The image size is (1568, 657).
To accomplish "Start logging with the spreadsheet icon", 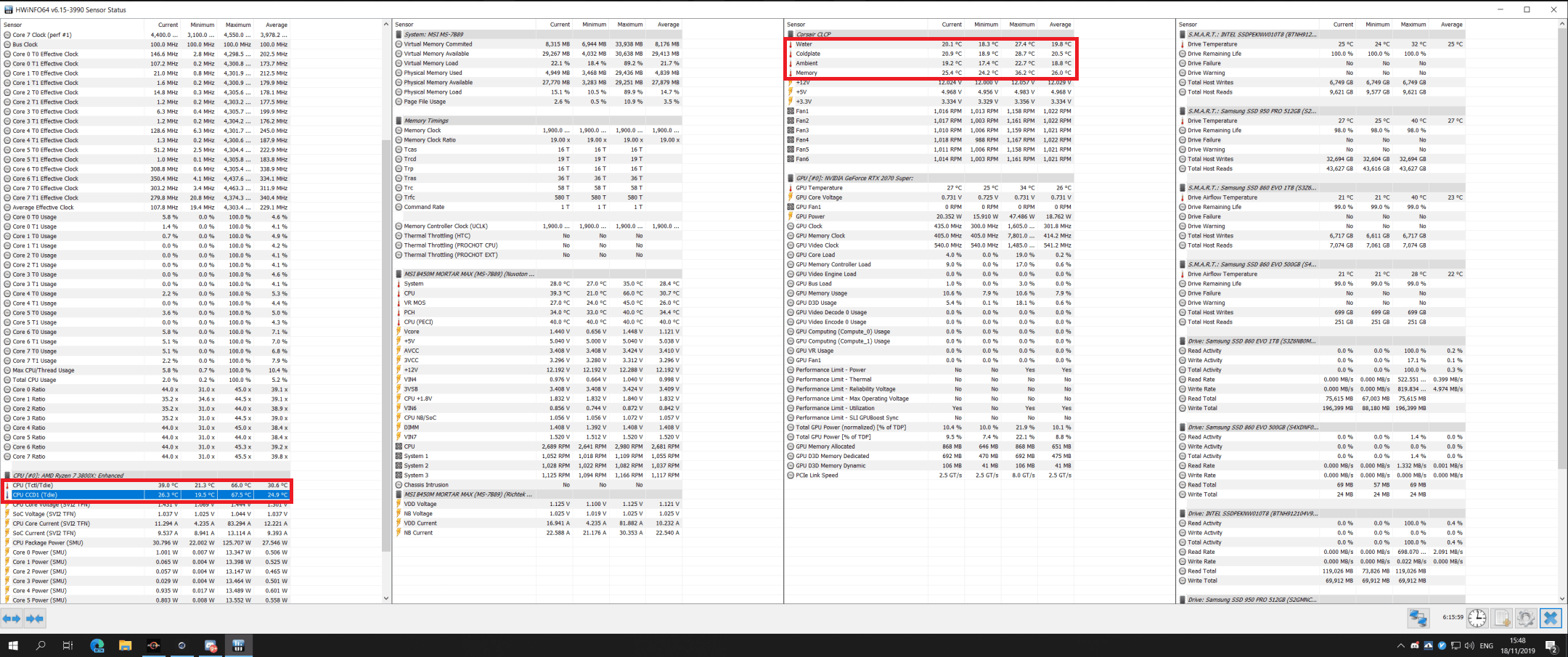I will coord(1502,619).
